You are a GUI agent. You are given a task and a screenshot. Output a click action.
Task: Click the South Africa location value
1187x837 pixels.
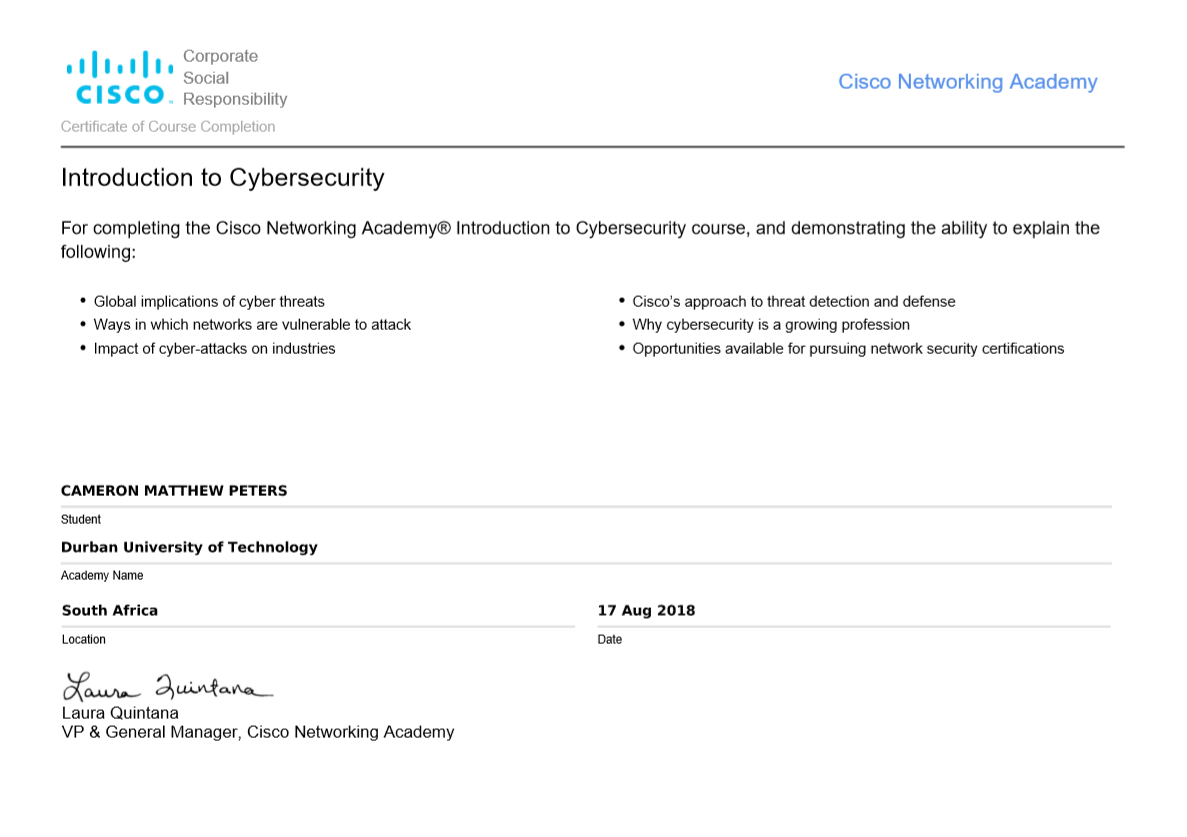(110, 610)
